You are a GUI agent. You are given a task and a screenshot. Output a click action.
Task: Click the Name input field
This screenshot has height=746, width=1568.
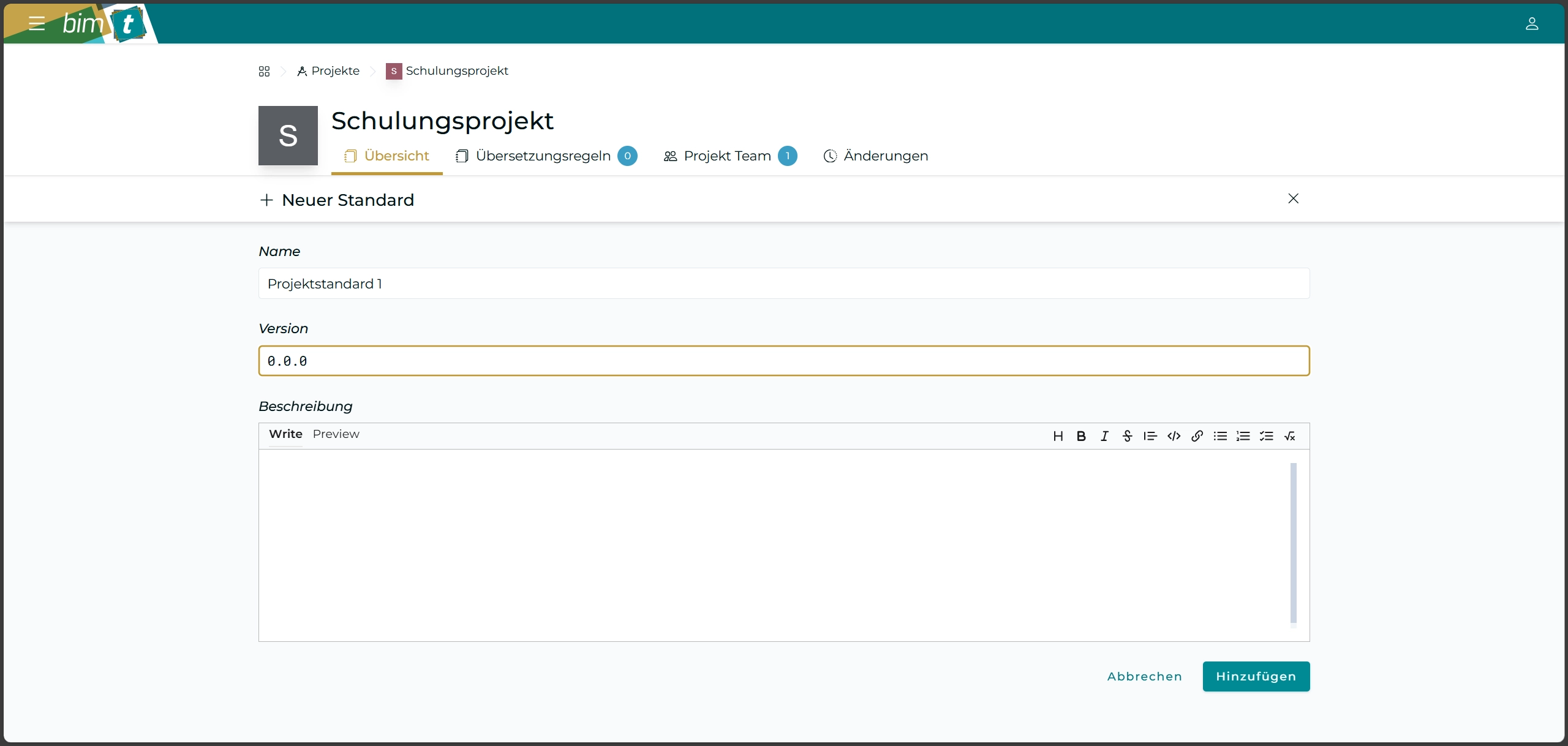tap(783, 284)
